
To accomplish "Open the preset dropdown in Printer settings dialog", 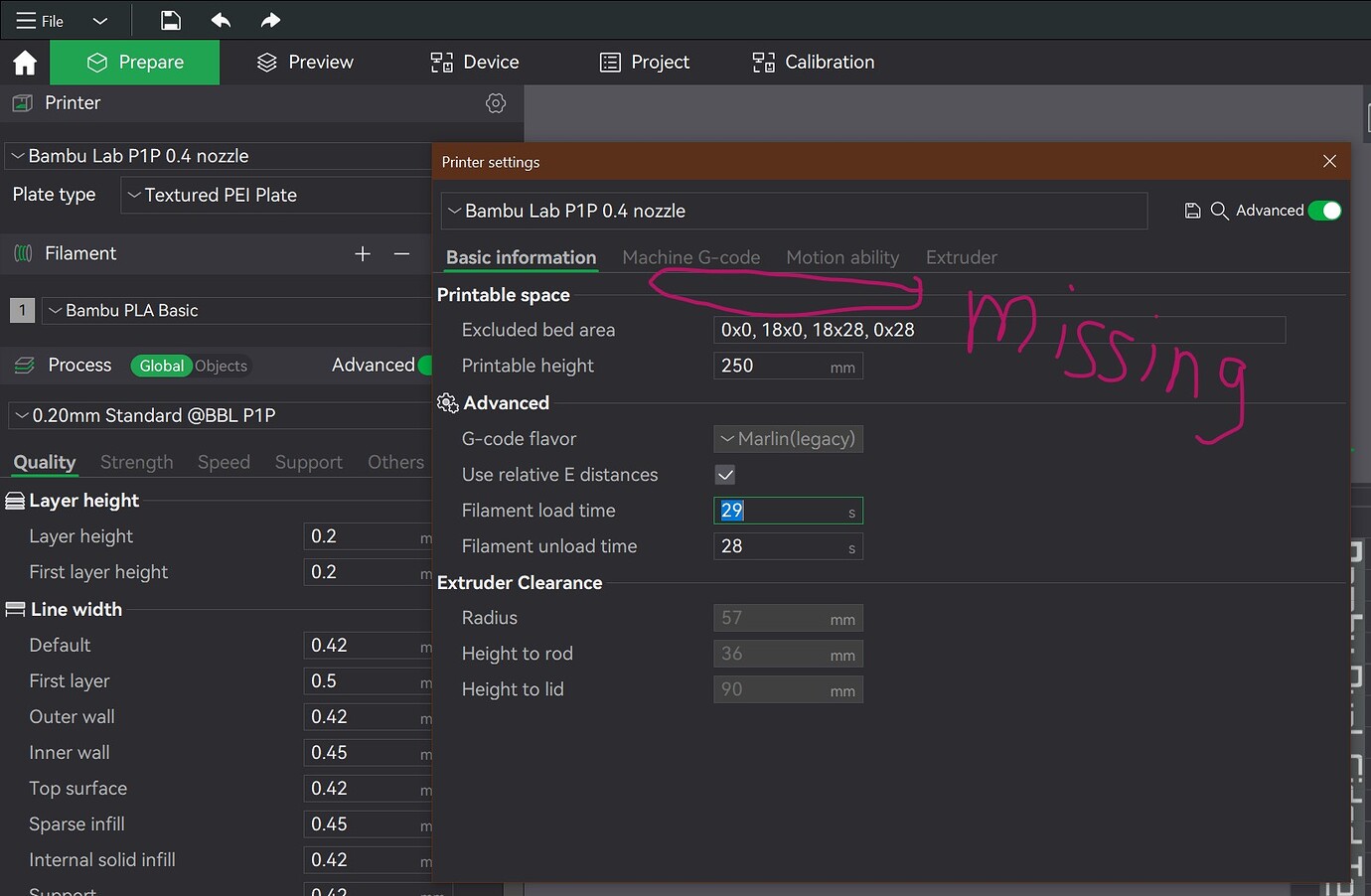I will click(794, 212).
